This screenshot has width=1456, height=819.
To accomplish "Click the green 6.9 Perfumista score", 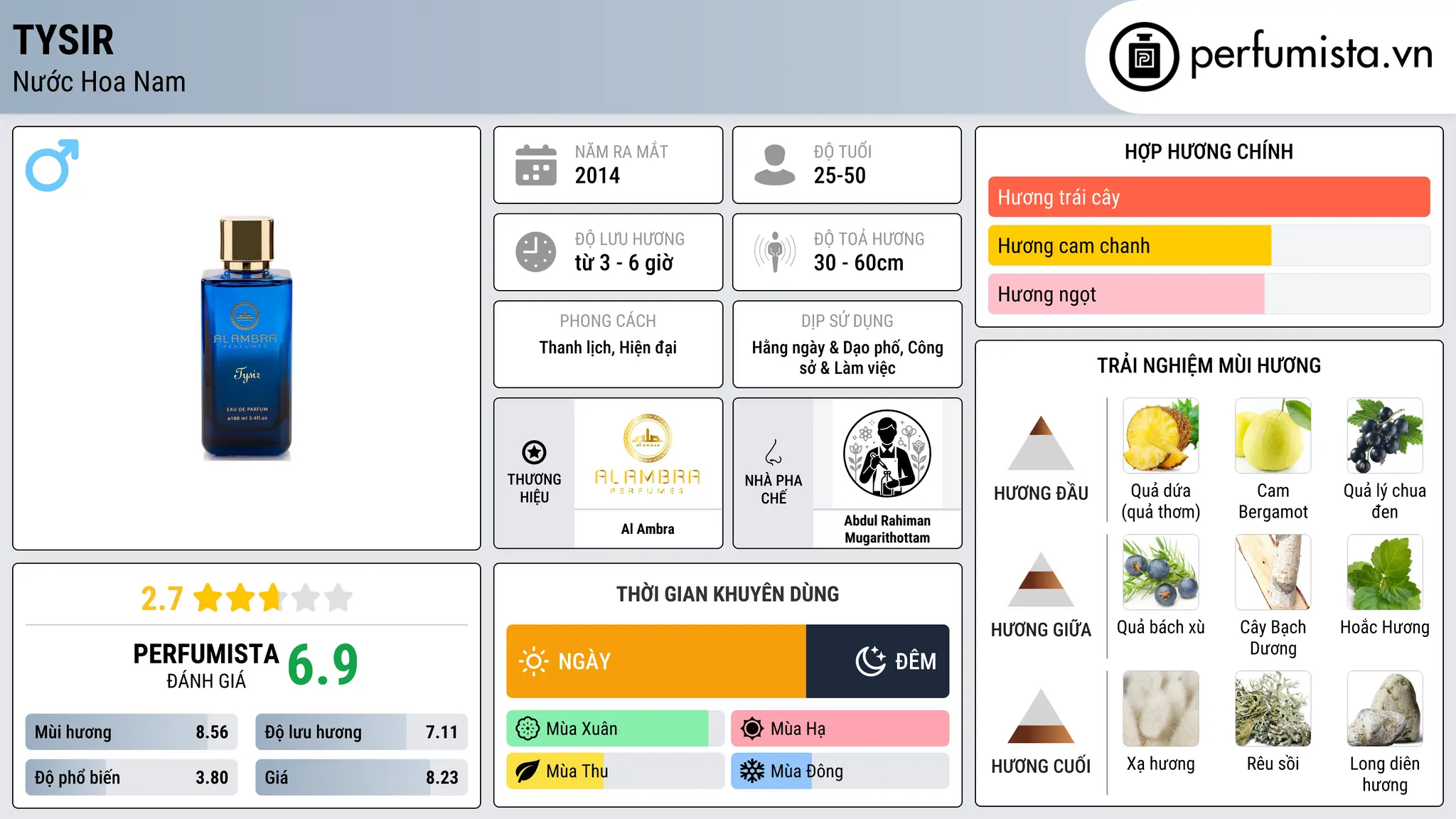I will click(323, 665).
